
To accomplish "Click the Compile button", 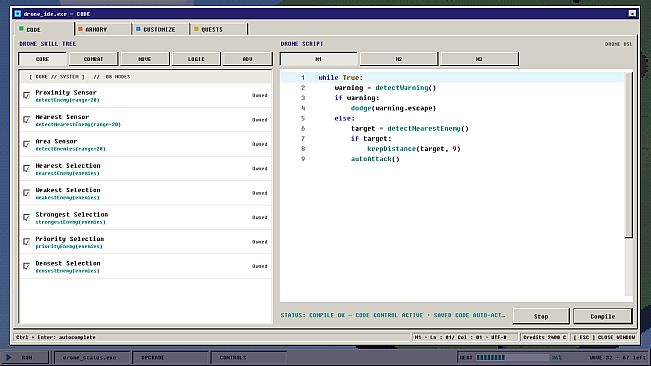I will pos(603,316).
